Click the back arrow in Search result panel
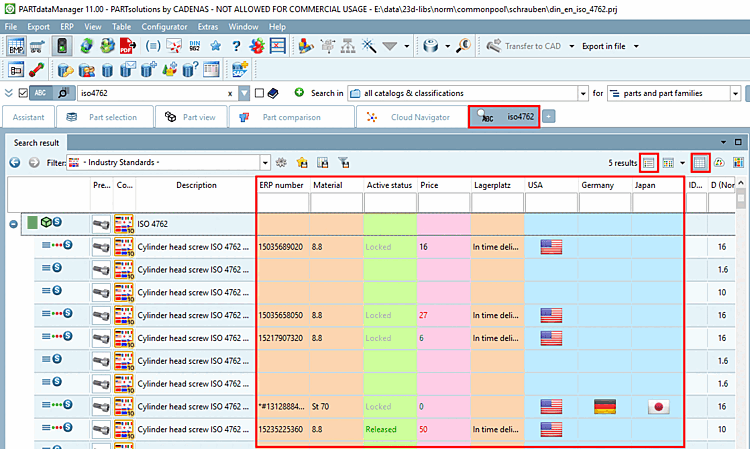750x449 pixels. [x=15, y=162]
